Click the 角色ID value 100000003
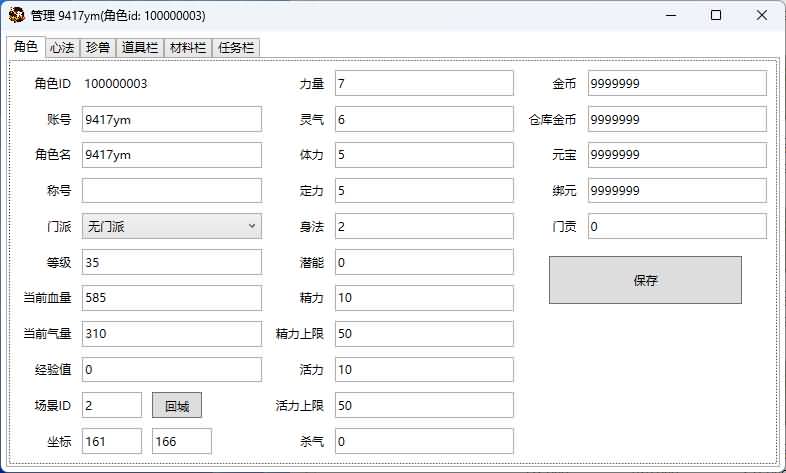This screenshot has width=786, height=473. [116, 84]
